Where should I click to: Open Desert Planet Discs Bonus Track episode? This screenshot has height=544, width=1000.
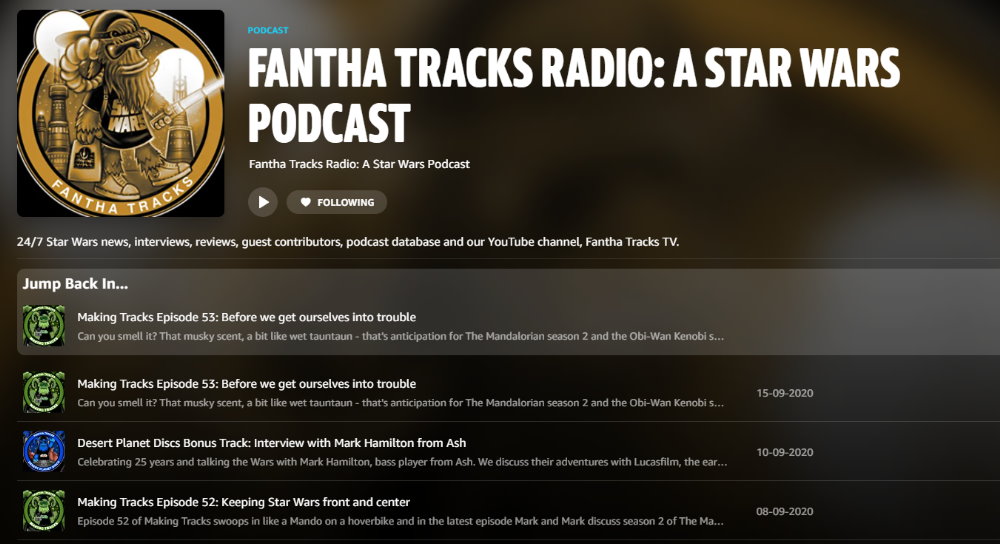coord(272,443)
